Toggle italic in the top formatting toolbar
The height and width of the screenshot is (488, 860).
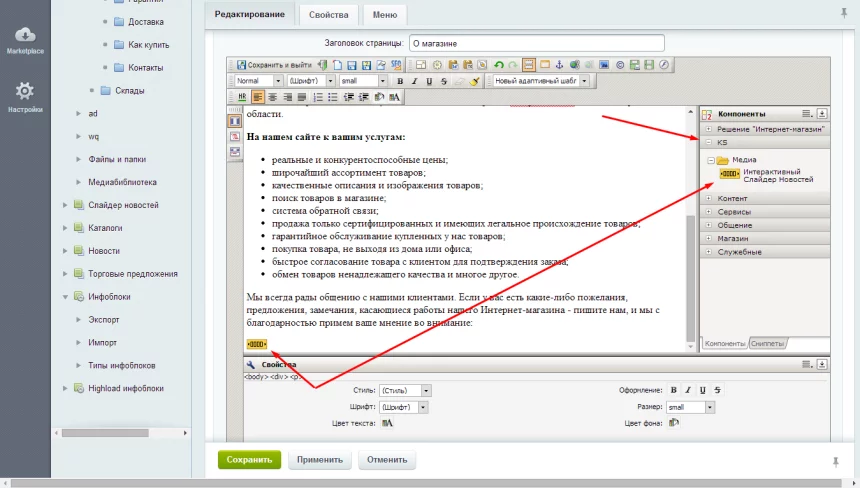(414, 81)
